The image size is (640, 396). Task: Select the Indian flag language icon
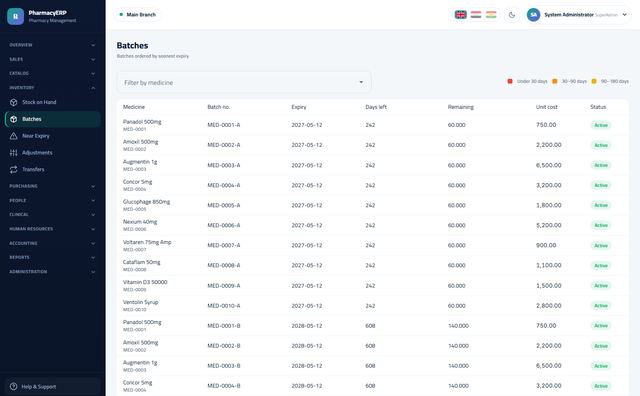click(x=491, y=15)
